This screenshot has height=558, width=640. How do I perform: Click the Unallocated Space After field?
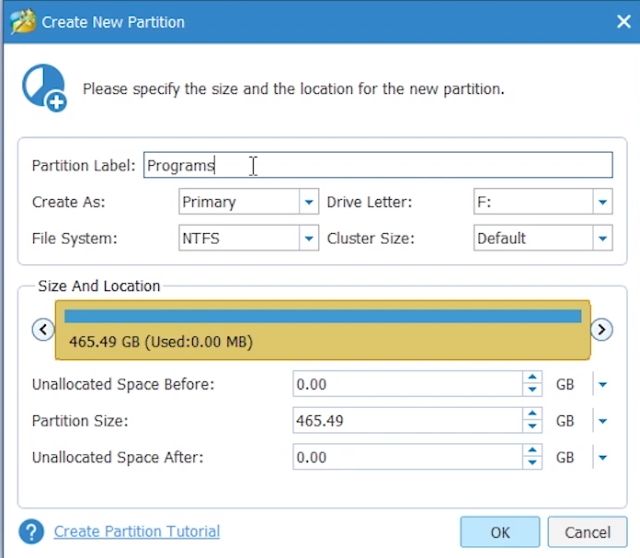click(407, 457)
